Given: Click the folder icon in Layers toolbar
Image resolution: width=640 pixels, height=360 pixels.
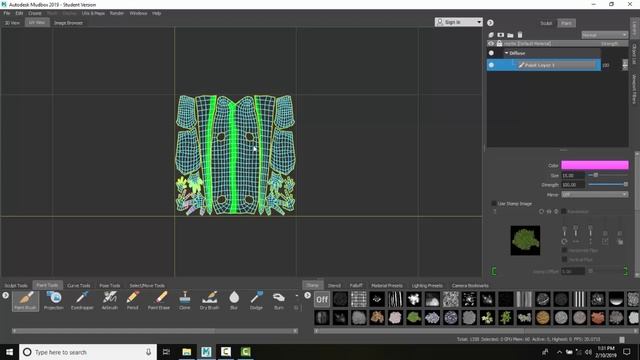Looking at the screenshot, I should tap(510, 35).
